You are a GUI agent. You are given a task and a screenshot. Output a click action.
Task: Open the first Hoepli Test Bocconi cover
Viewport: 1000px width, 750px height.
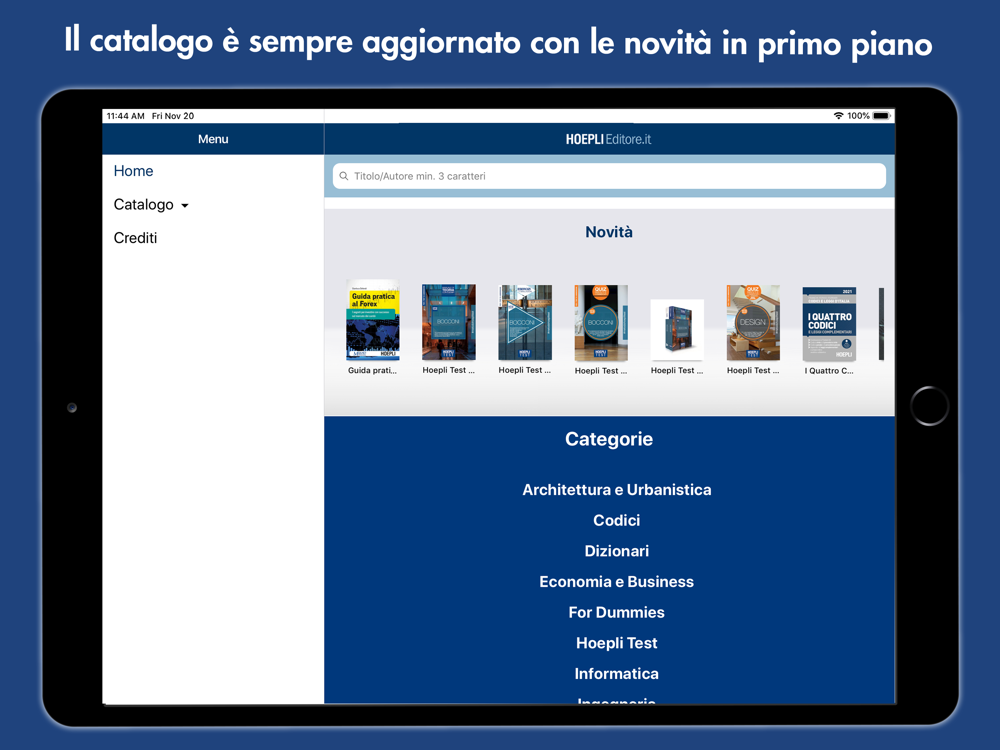pyautogui.click(x=448, y=322)
